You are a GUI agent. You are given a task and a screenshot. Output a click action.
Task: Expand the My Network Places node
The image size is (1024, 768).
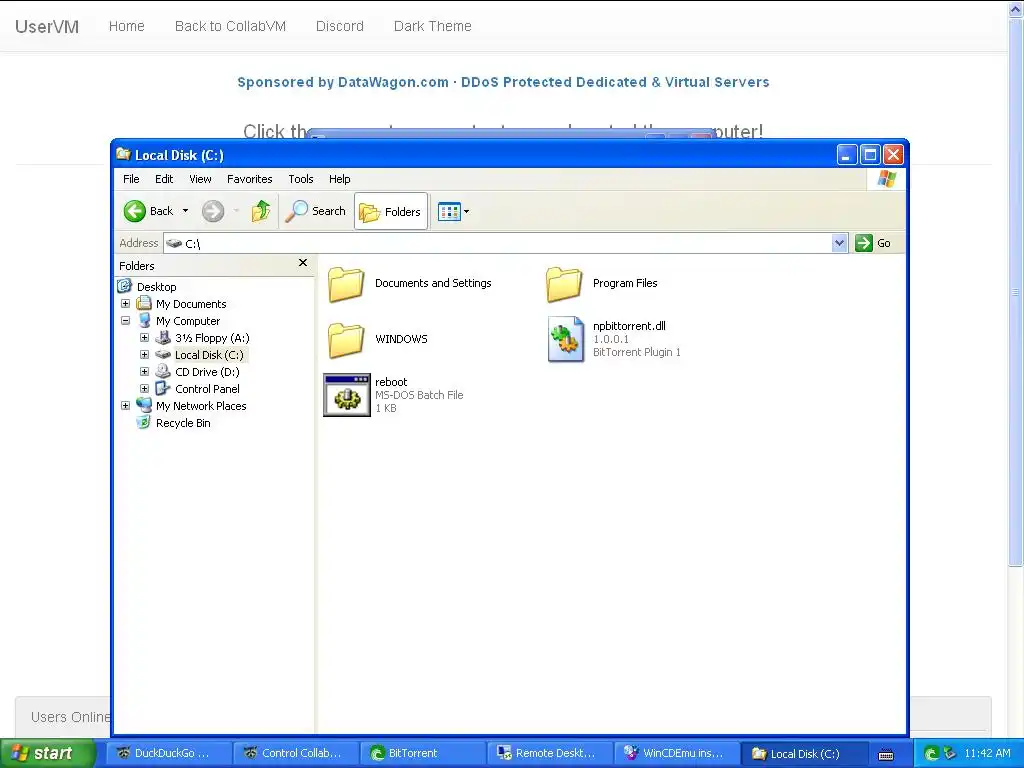coord(125,406)
